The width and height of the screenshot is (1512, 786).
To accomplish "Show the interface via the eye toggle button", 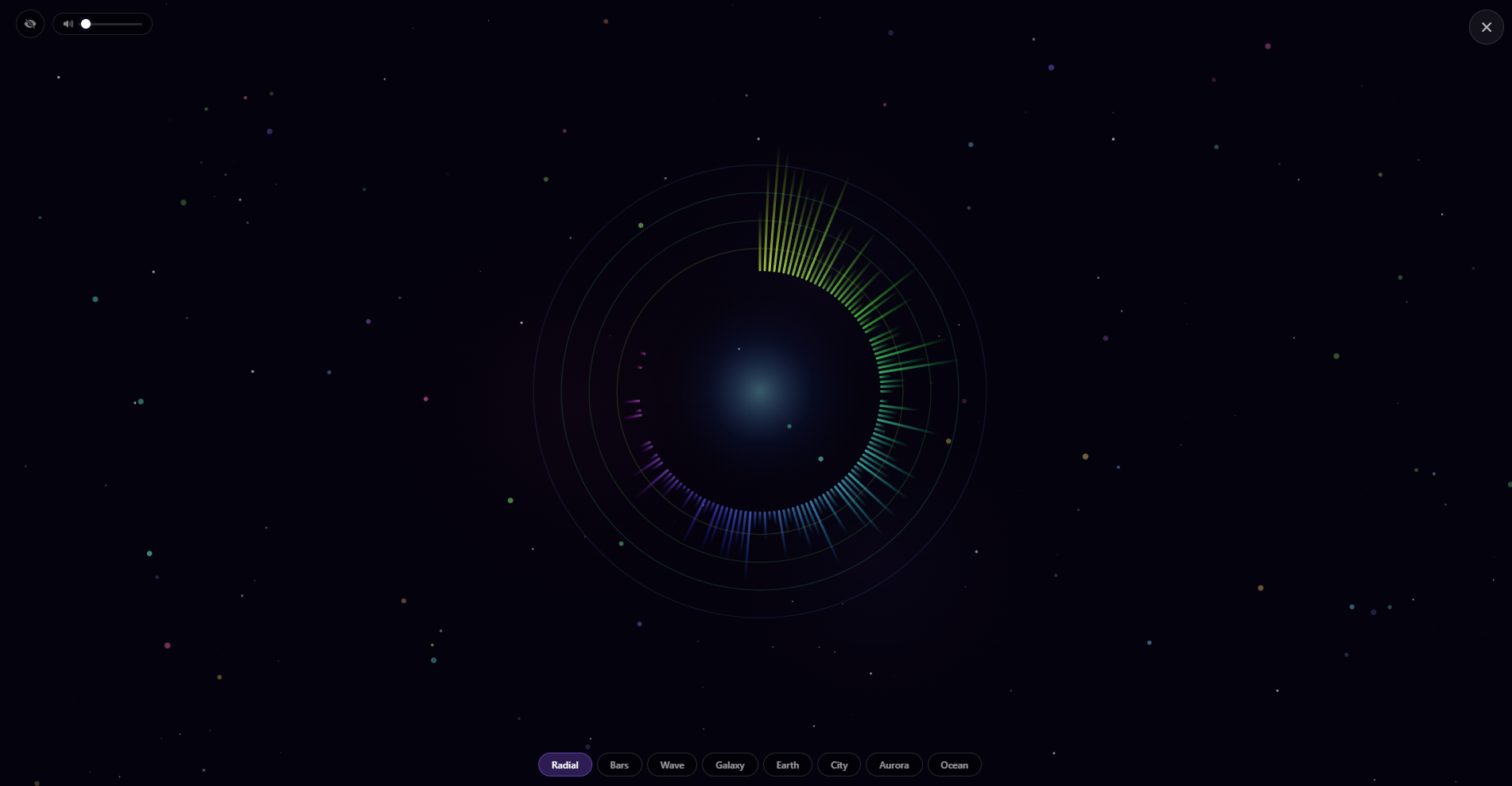I will point(29,24).
